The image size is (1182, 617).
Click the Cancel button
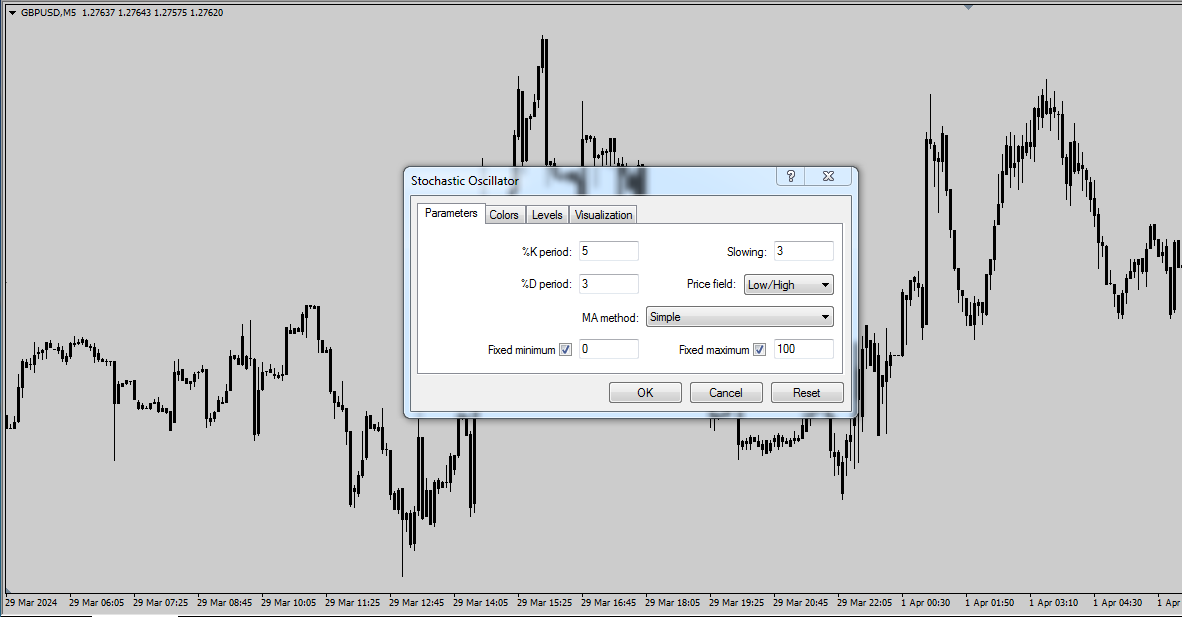(726, 393)
